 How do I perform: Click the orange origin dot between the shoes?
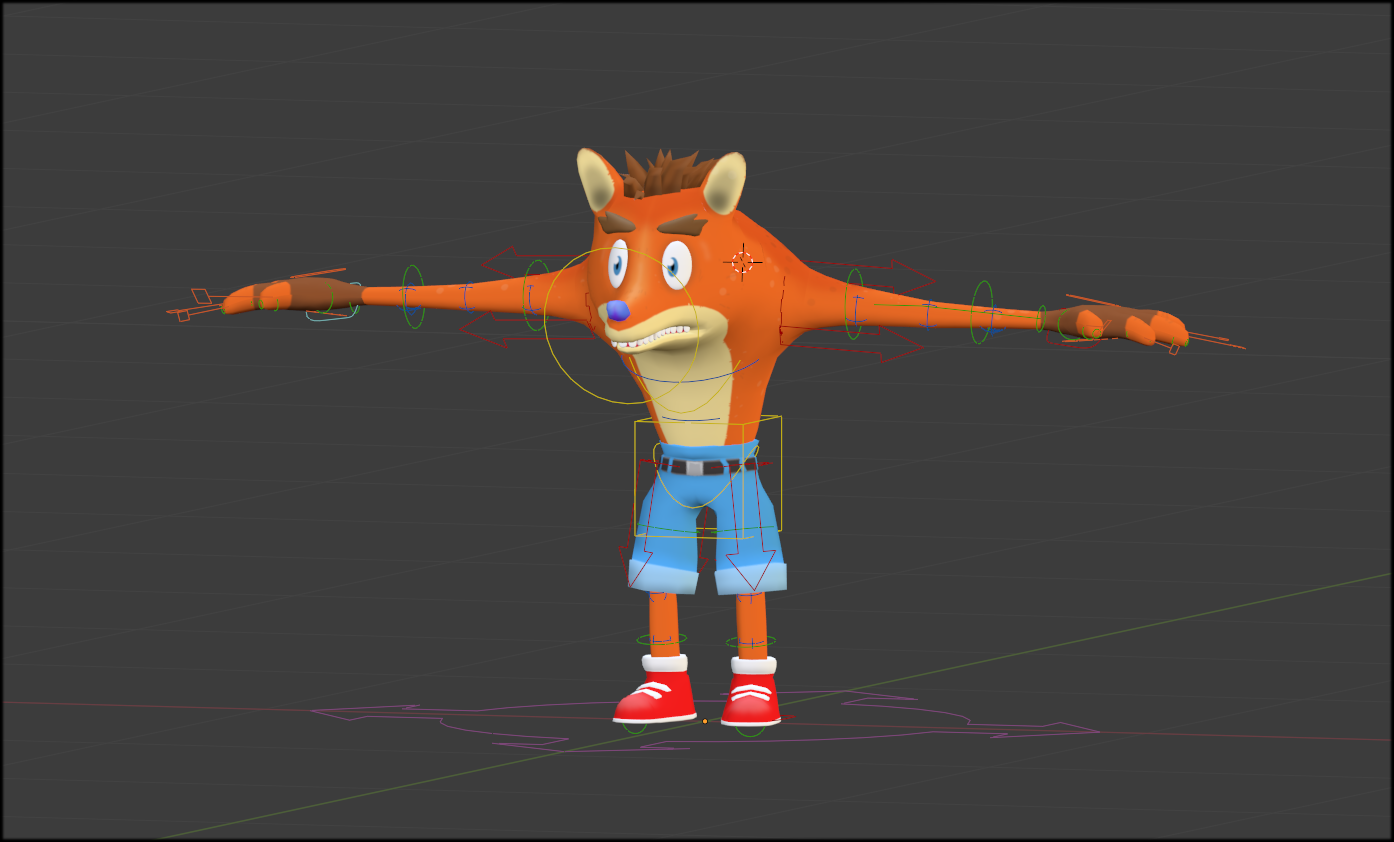(x=704, y=721)
